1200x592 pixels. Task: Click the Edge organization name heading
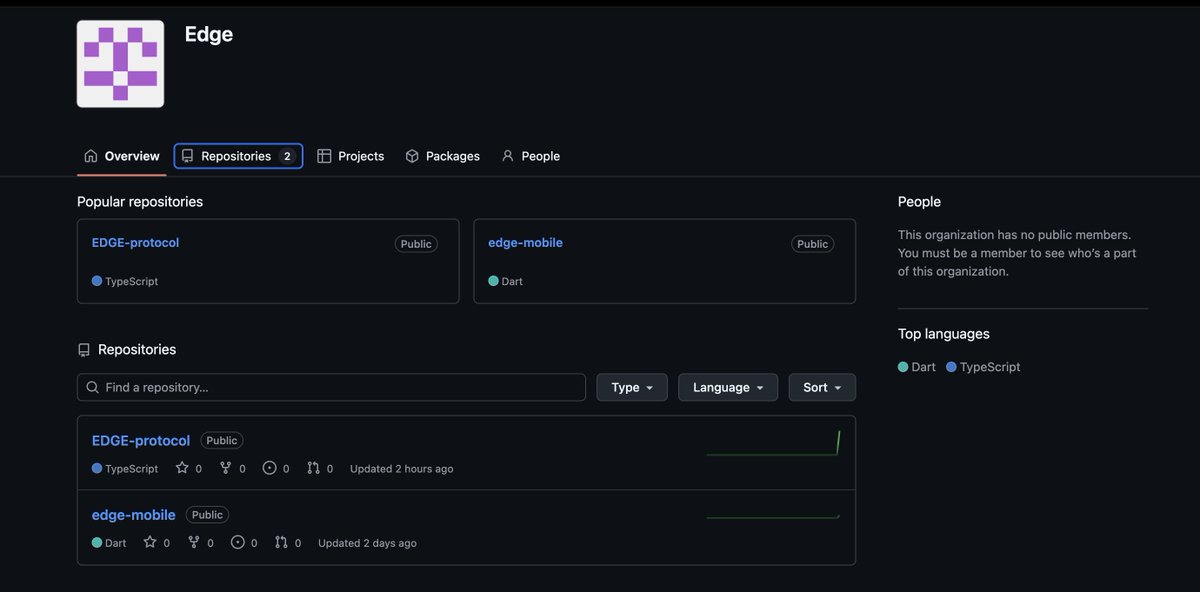[x=209, y=34]
